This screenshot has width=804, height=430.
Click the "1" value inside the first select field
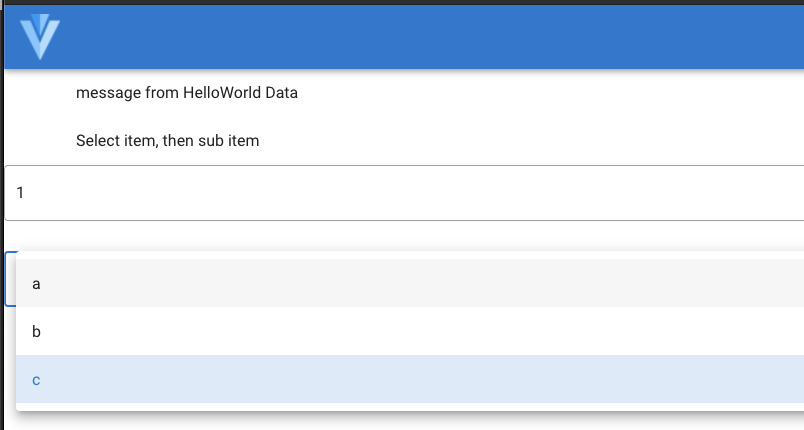click(20, 193)
